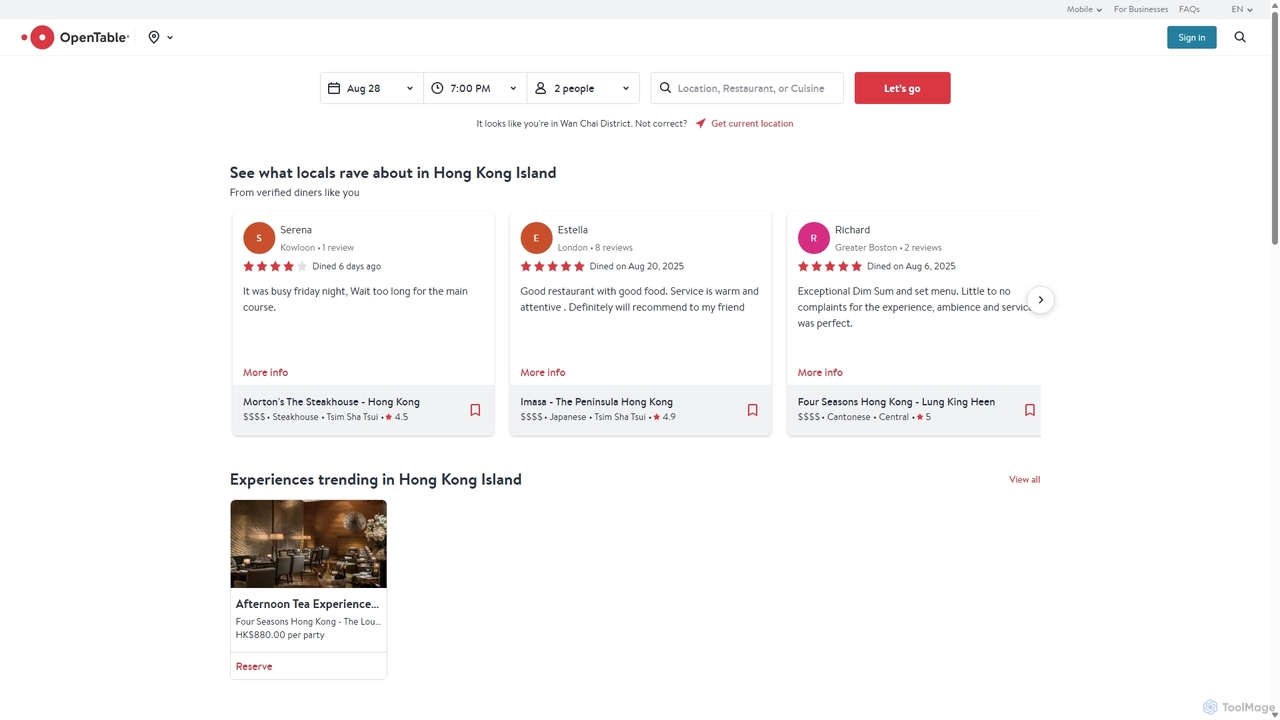
Task: Open Four Seasons Hong Kong - Lung King Heen
Action: 896,402
